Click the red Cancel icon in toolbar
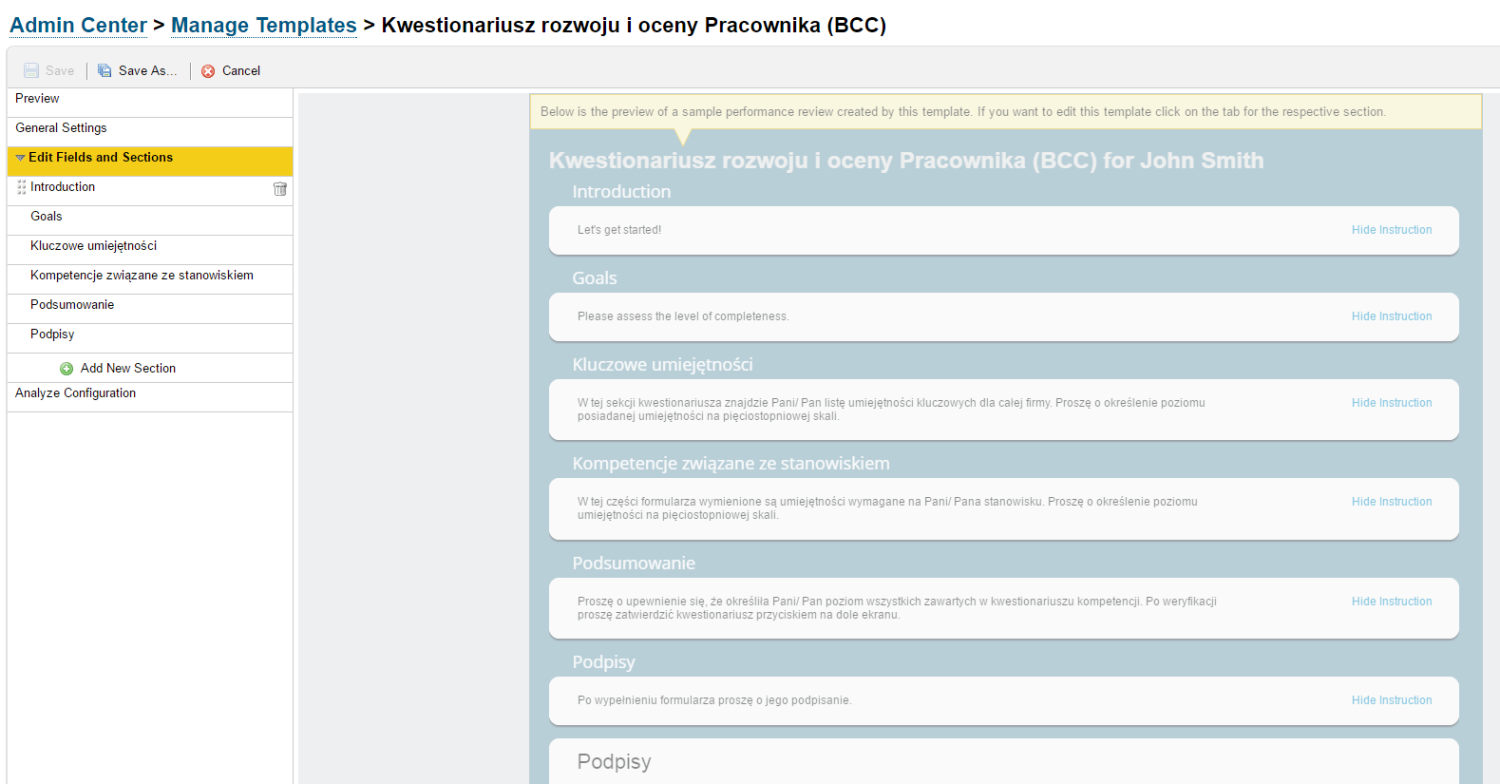This screenshot has height=784, width=1500. (x=208, y=70)
